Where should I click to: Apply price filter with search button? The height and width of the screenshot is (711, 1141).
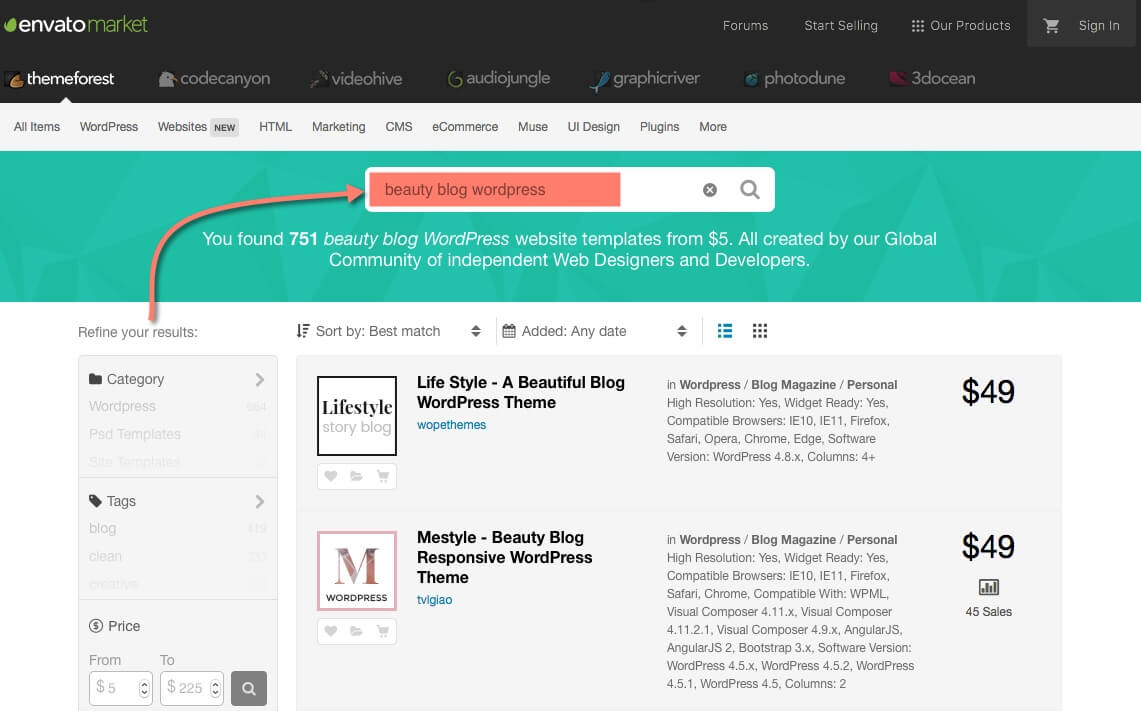pyautogui.click(x=249, y=688)
